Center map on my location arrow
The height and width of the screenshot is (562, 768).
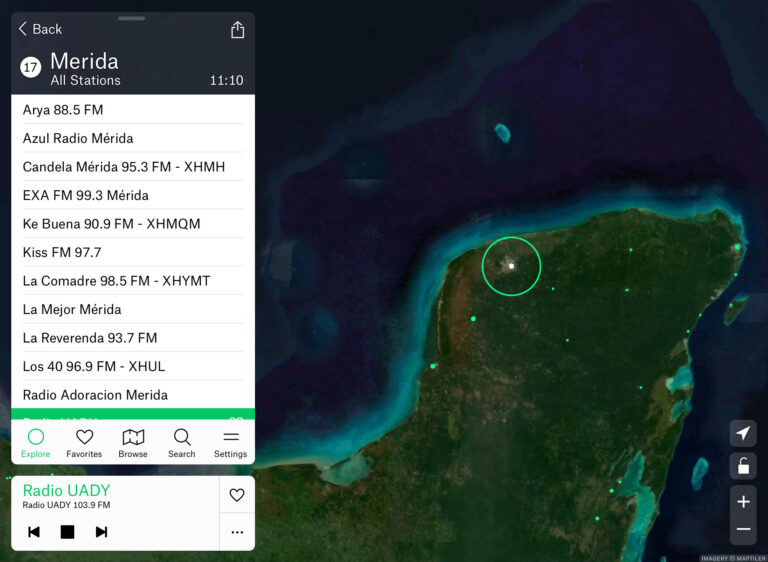coord(743,433)
